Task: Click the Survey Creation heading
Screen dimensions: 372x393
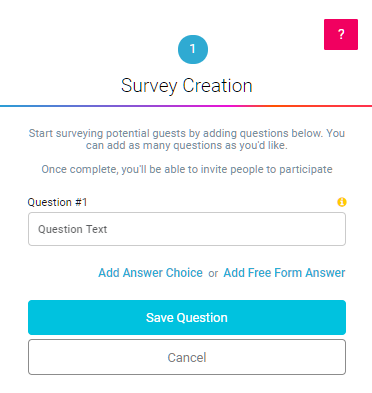Action: (187, 86)
